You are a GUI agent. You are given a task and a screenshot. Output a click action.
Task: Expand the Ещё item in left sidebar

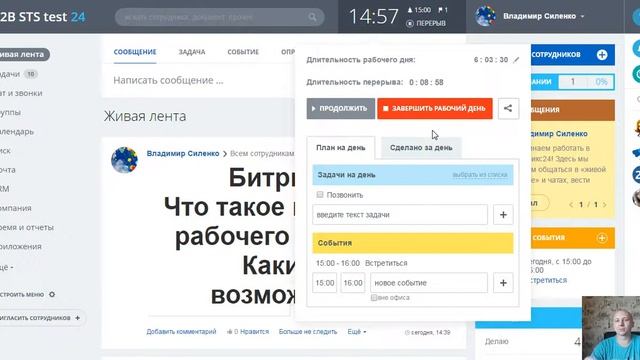pyautogui.click(x=7, y=267)
